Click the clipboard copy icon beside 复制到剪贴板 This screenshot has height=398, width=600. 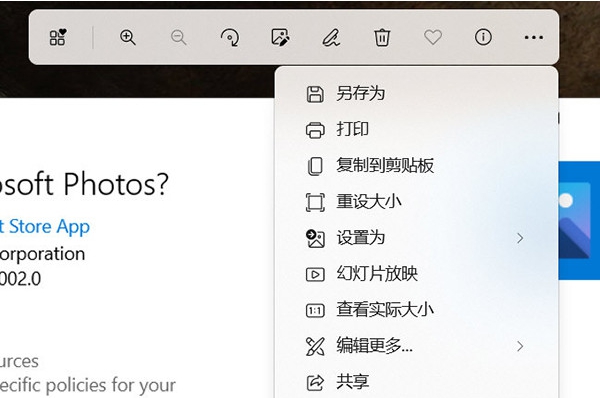point(315,166)
